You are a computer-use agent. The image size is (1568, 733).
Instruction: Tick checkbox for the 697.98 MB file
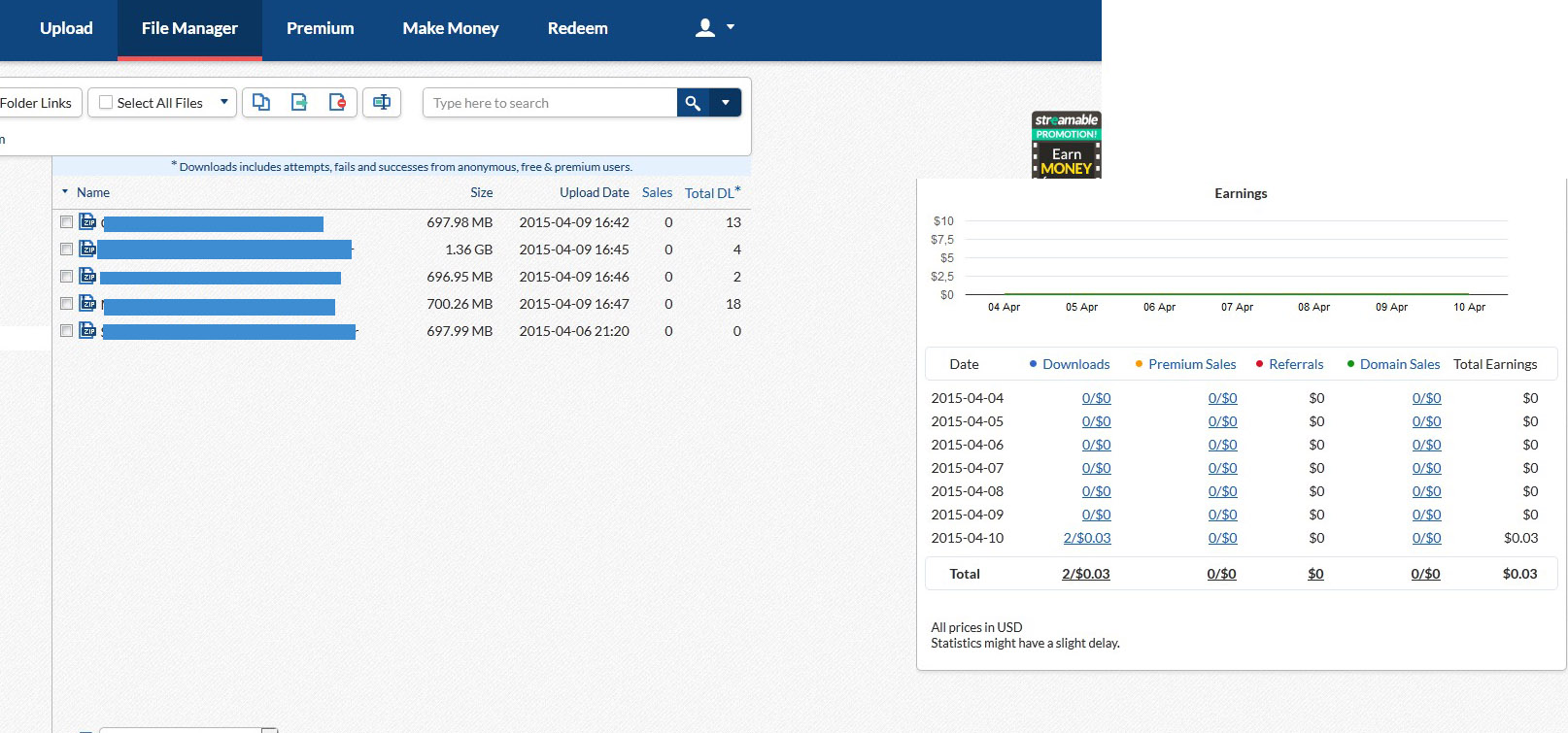(66, 222)
